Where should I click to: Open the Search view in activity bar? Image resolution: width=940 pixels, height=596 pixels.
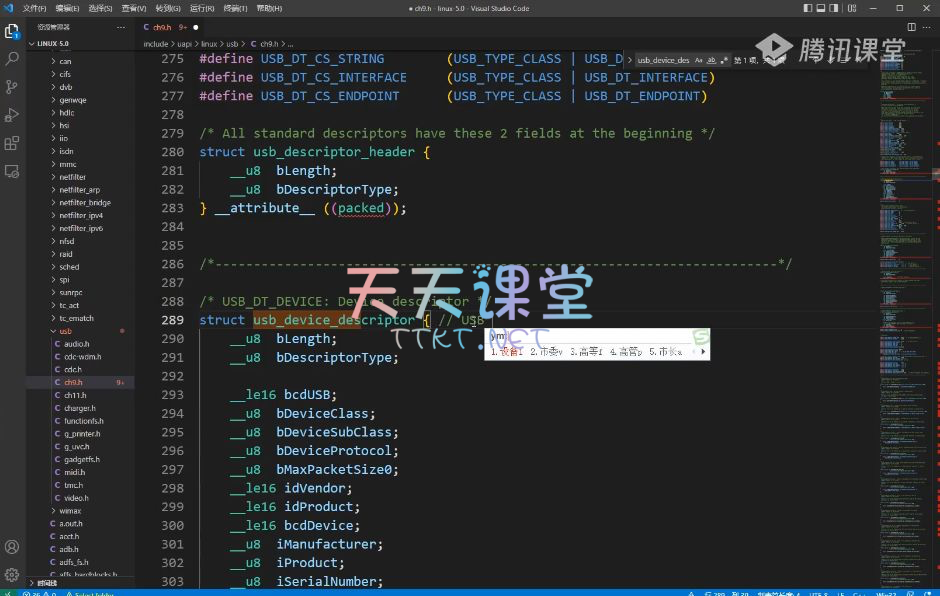(x=12, y=59)
